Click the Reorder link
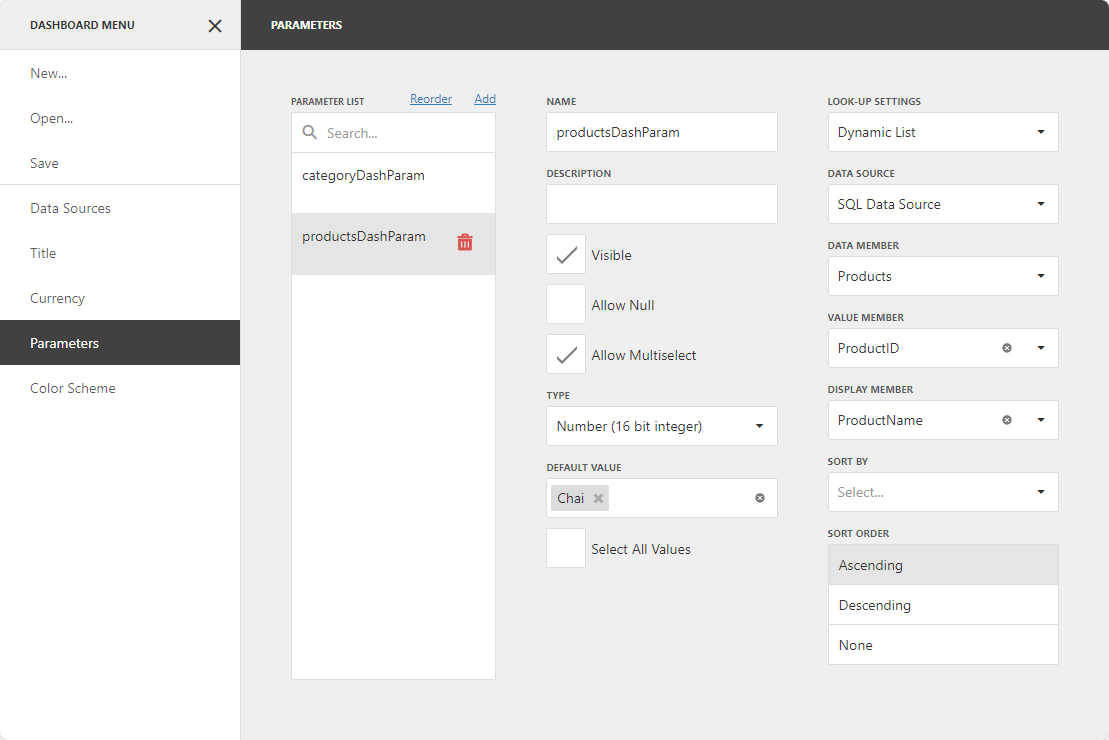 430,98
